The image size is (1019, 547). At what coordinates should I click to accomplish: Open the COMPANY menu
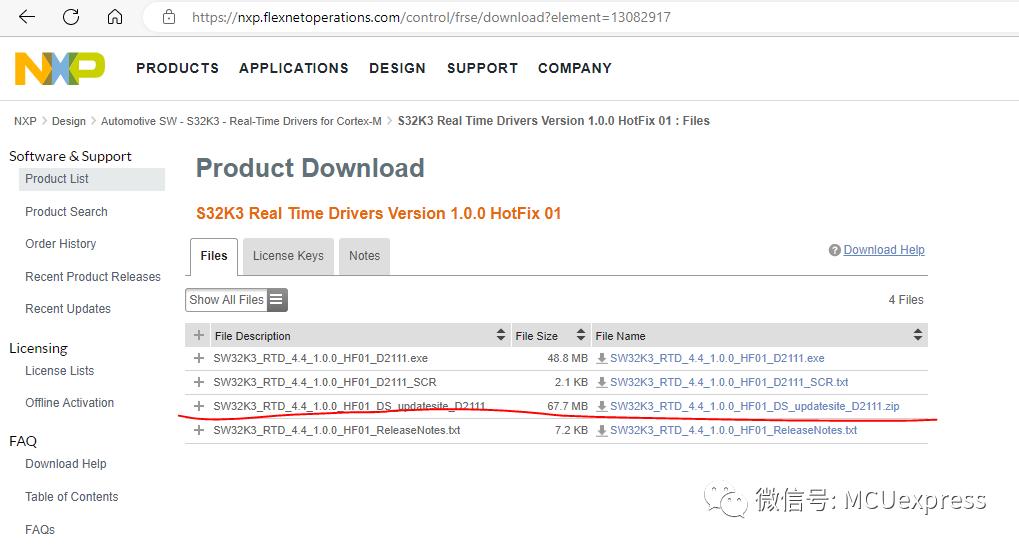(574, 68)
